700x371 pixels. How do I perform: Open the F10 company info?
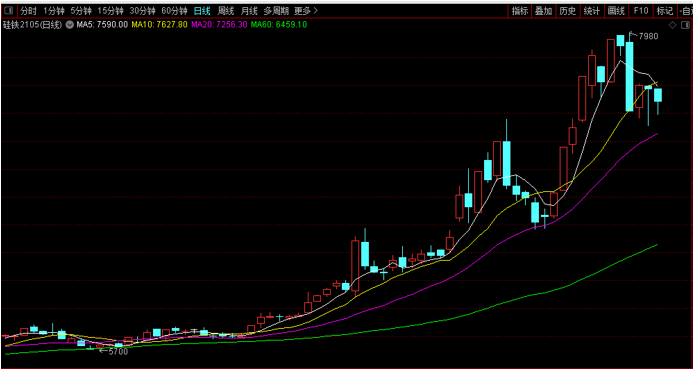click(x=641, y=11)
